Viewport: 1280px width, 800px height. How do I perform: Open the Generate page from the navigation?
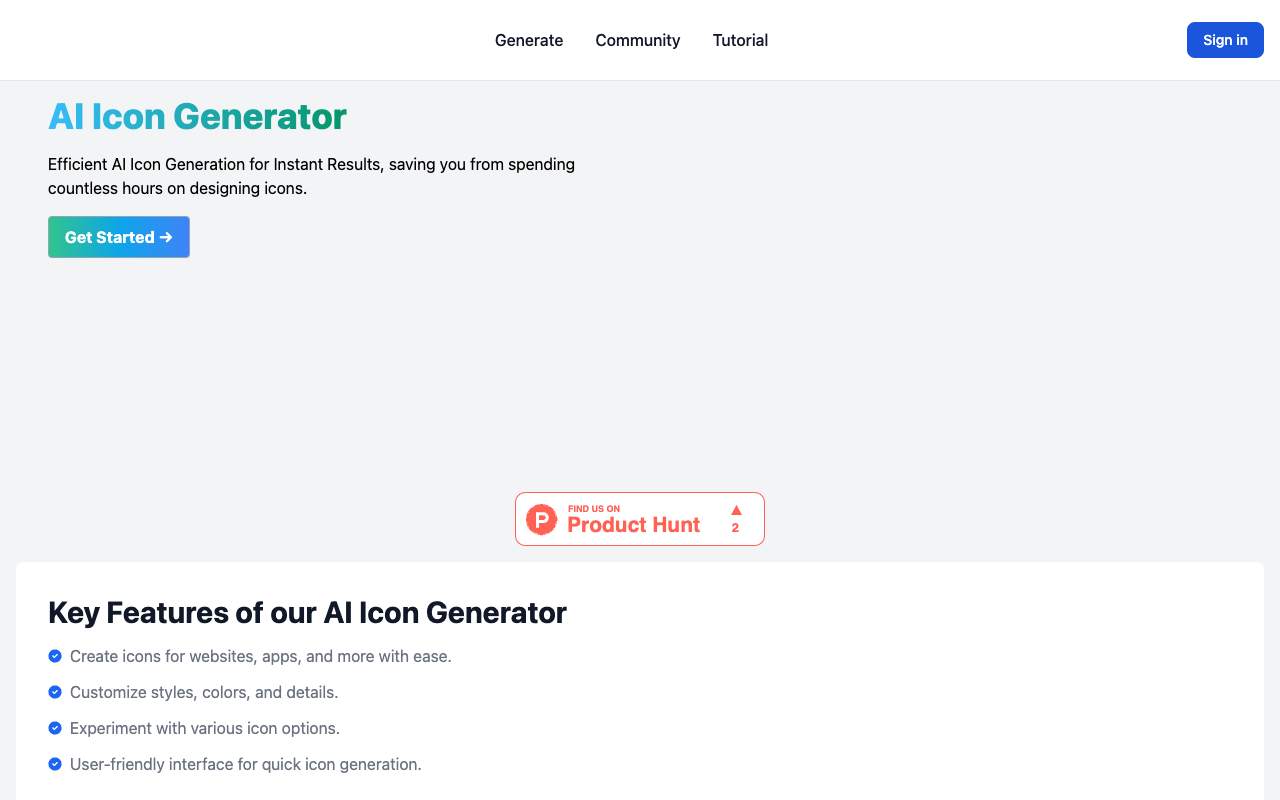[529, 40]
